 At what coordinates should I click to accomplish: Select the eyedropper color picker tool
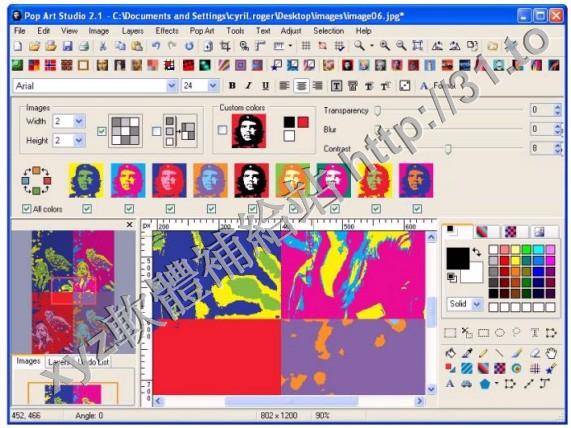pos(467,353)
